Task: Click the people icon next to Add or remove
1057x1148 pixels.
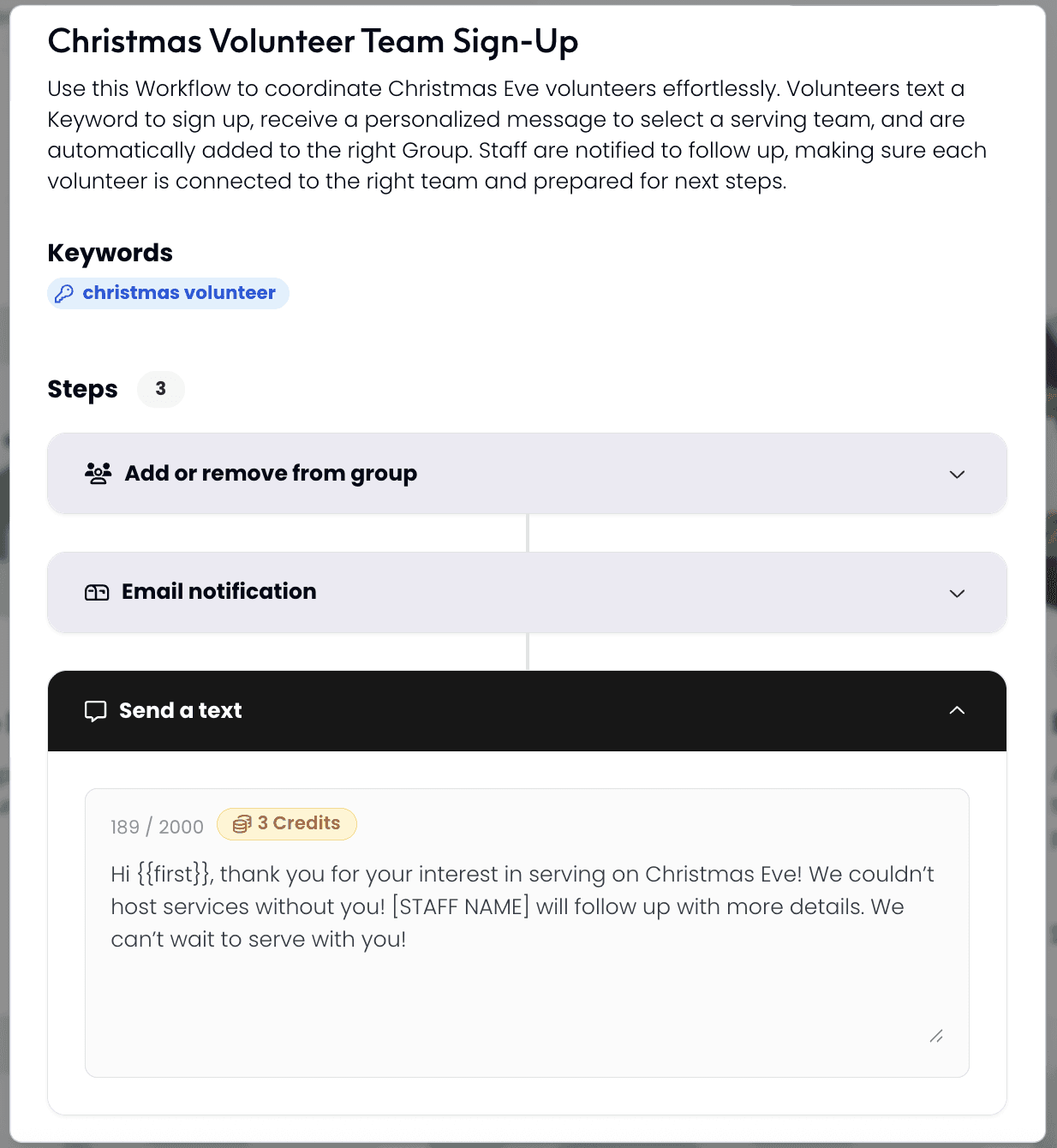Action: coord(98,472)
